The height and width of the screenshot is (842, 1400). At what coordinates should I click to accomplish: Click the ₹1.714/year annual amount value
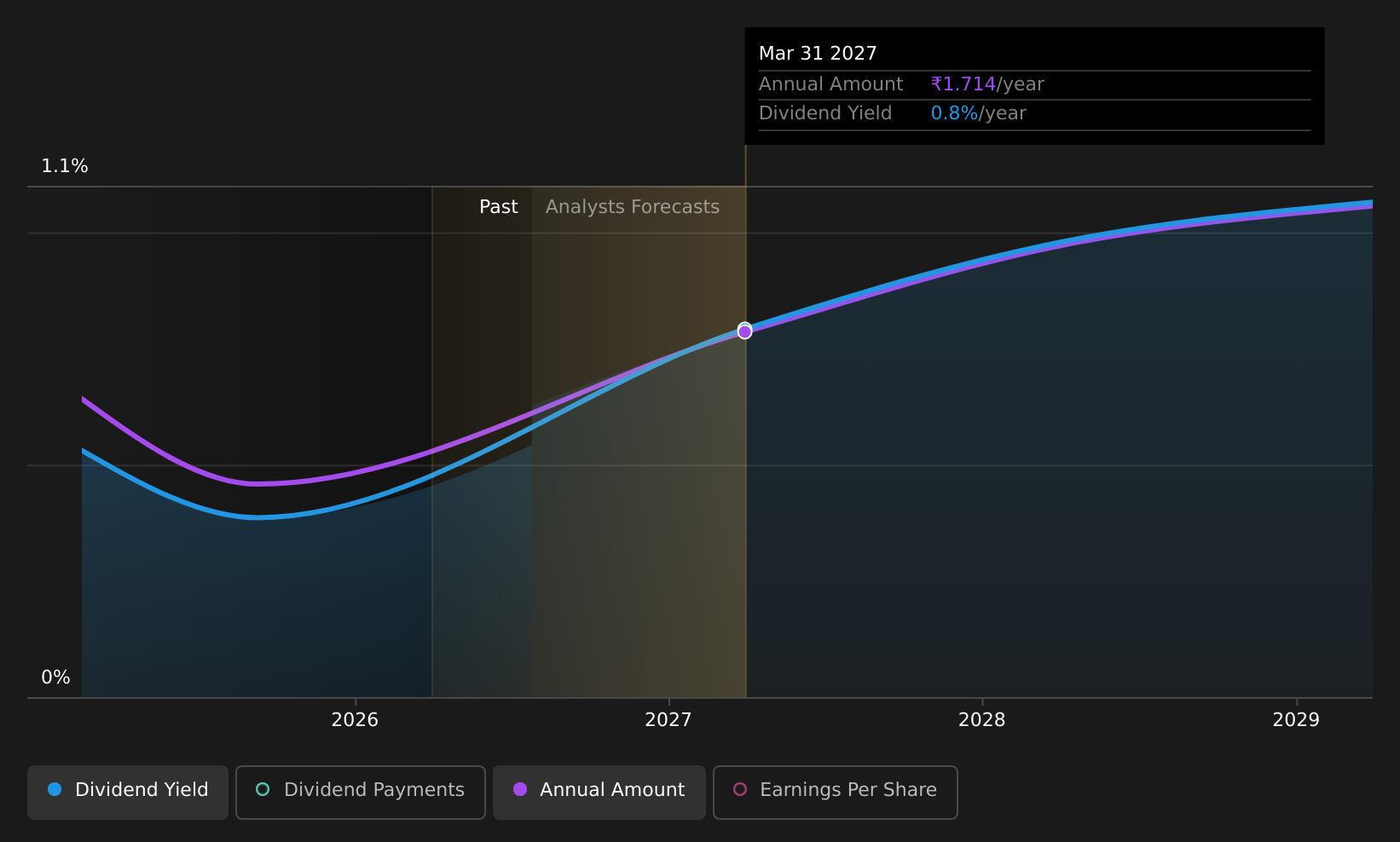click(x=987, y=84)
